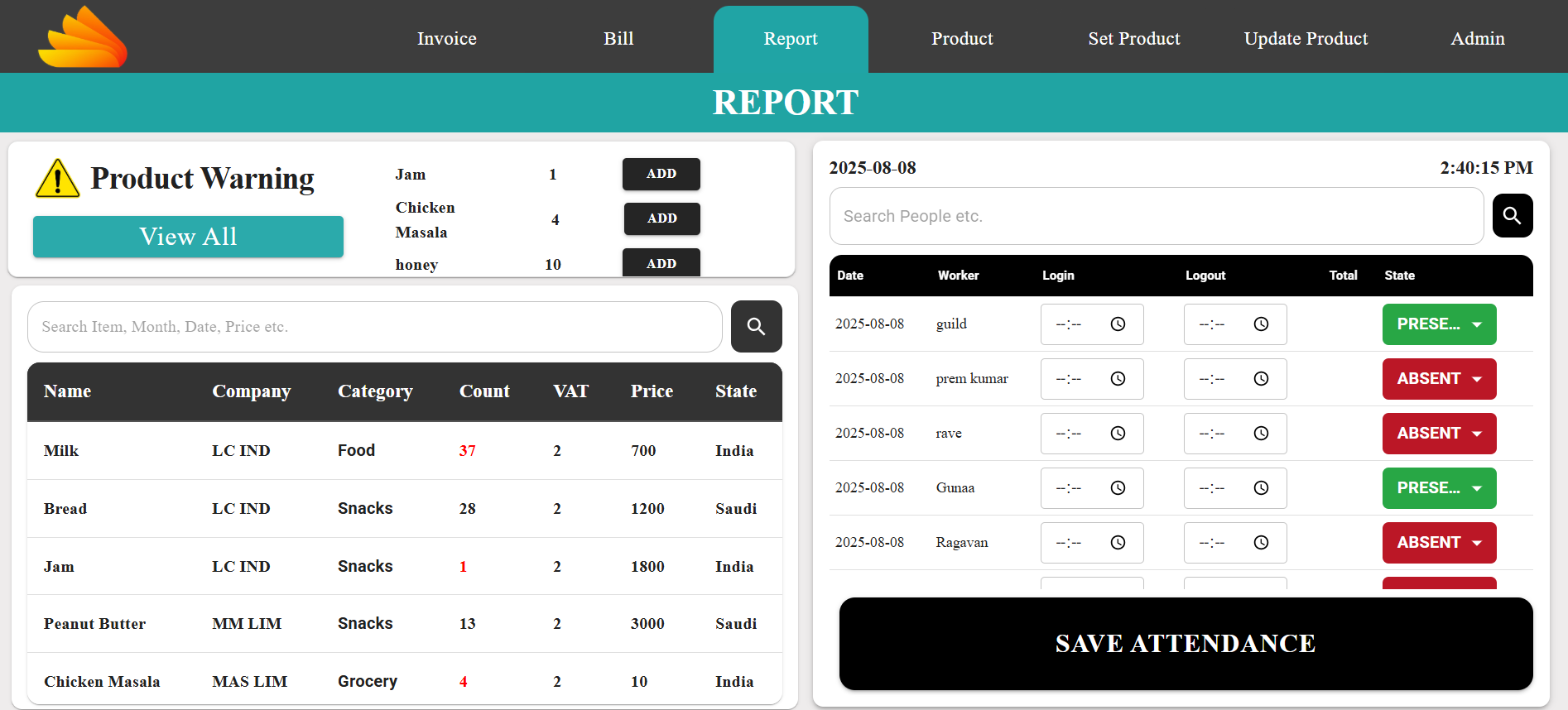This screenshot has width=1568, height=710.
Task: Open clock picker in guild's Login field
Action: 1118,324
